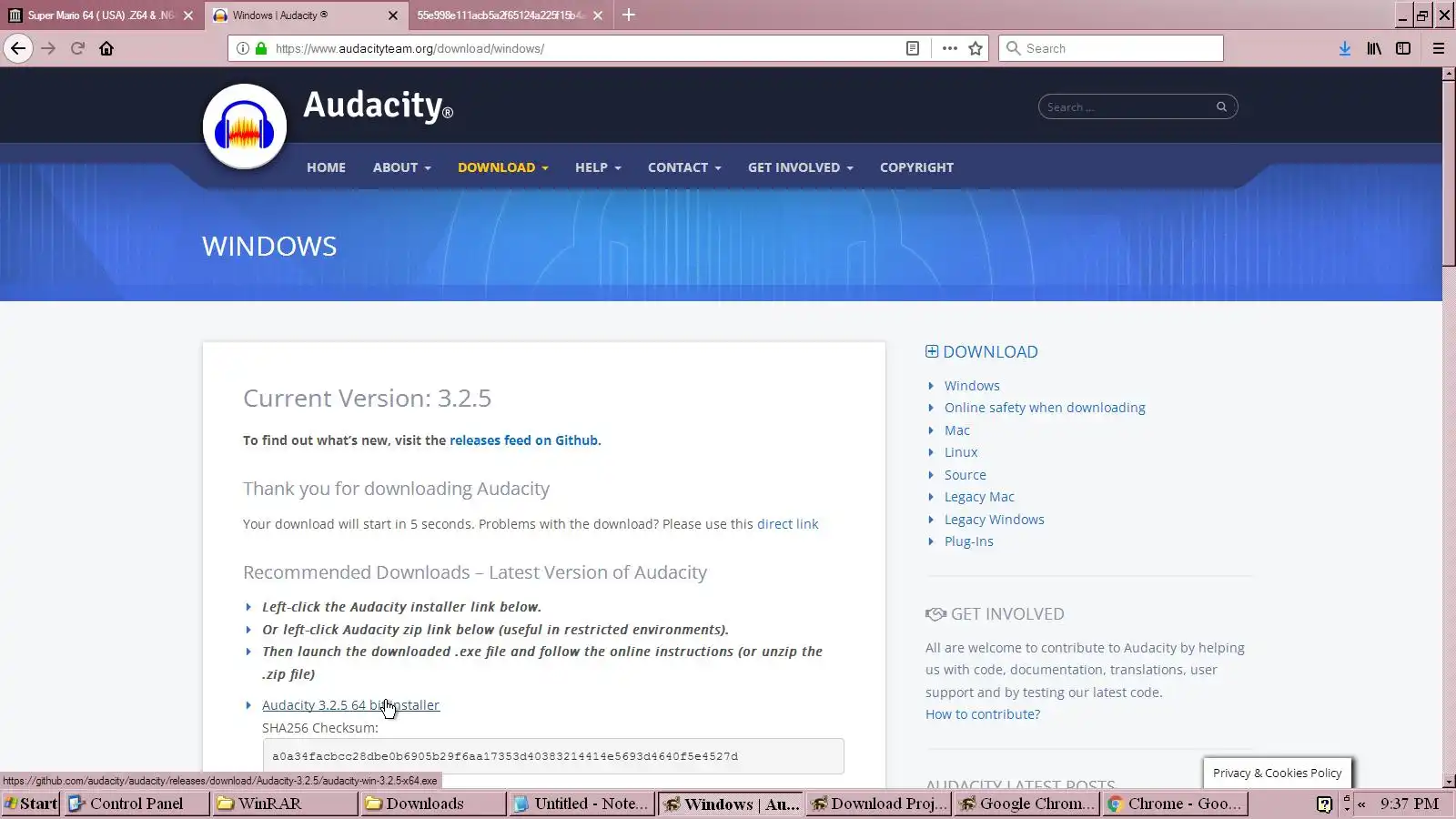Open the Linux download link
This screenshot has height=819, width=1456.
click(961, 452)
